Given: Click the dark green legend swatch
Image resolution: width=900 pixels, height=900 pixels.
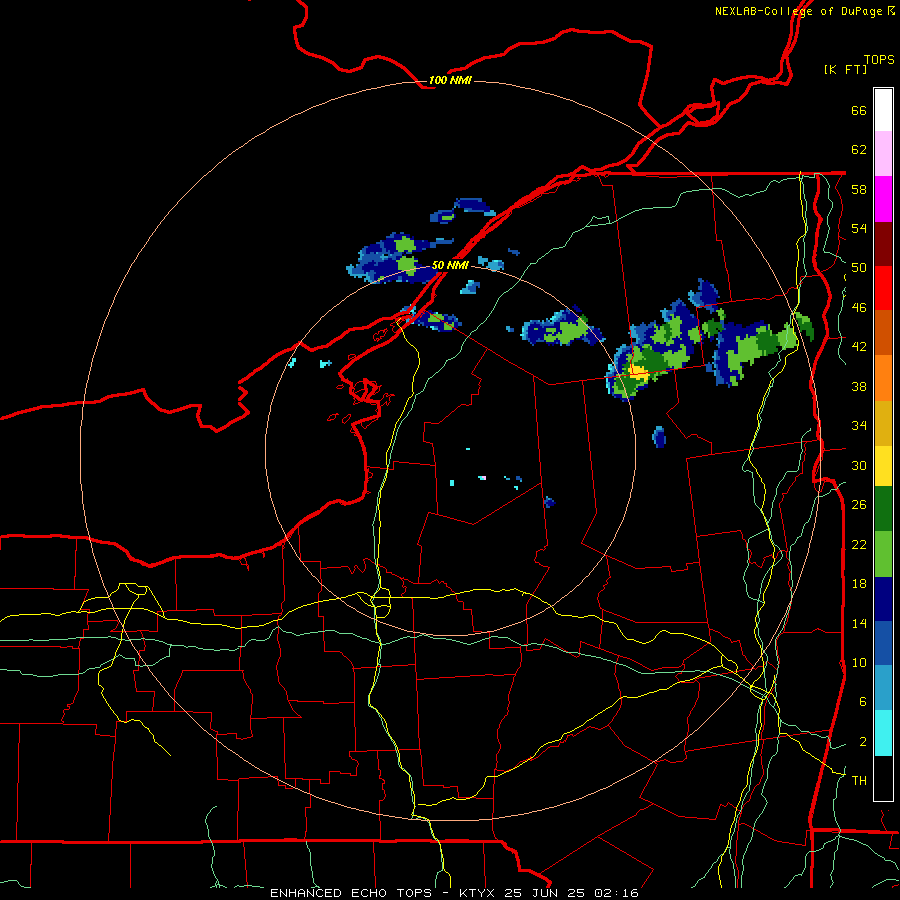Looking at the screenshot, I should pos(883,509).
